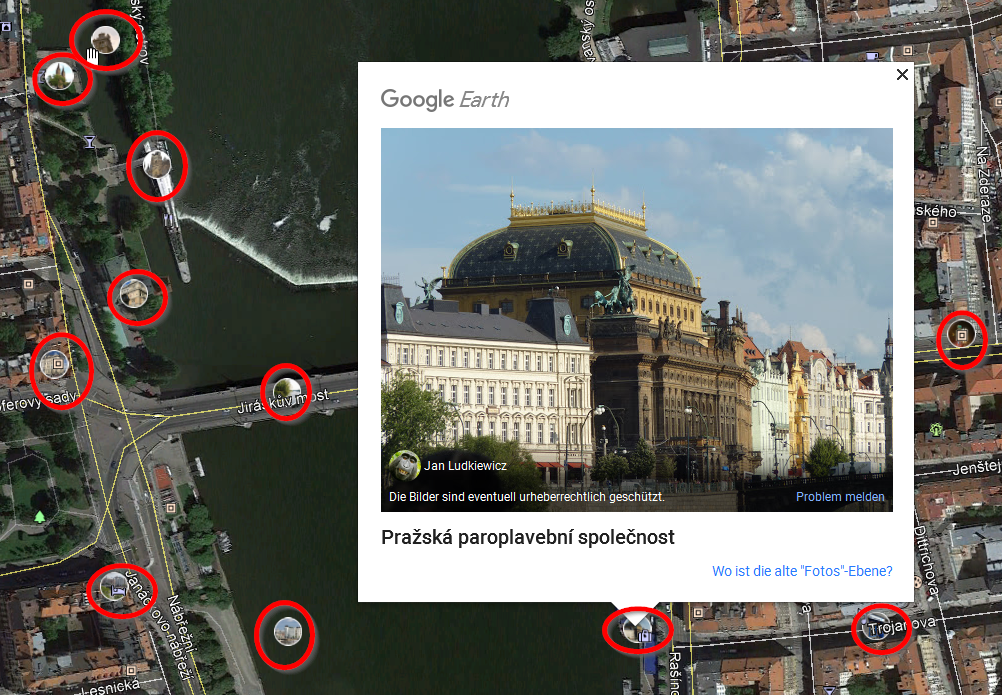Image resolution: width=1002 pixels, height=695 pixels.
Task: Click the National Theatre photo in popup
Action: click(x=636, y=300)
